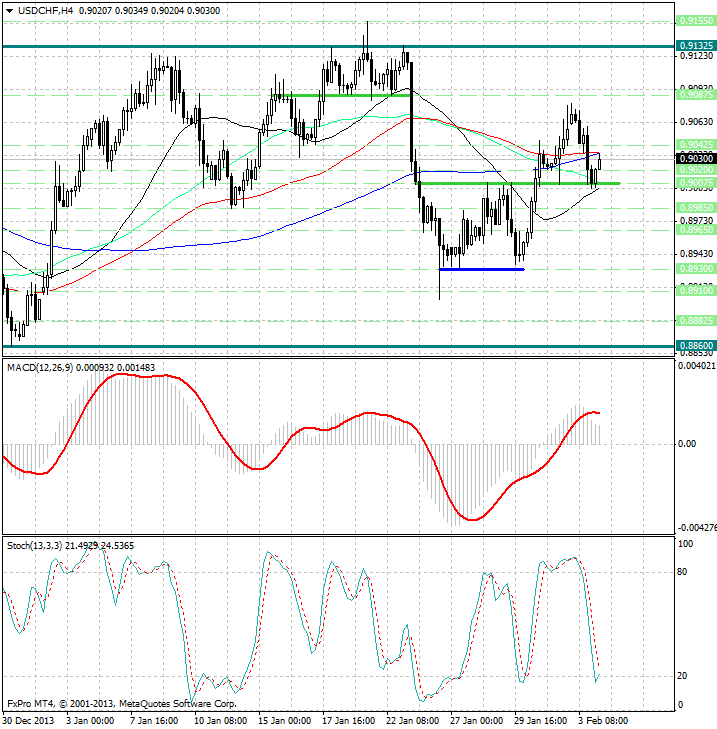Click the 0.91550 price level label
717x729 pixels.
[696, 21]
